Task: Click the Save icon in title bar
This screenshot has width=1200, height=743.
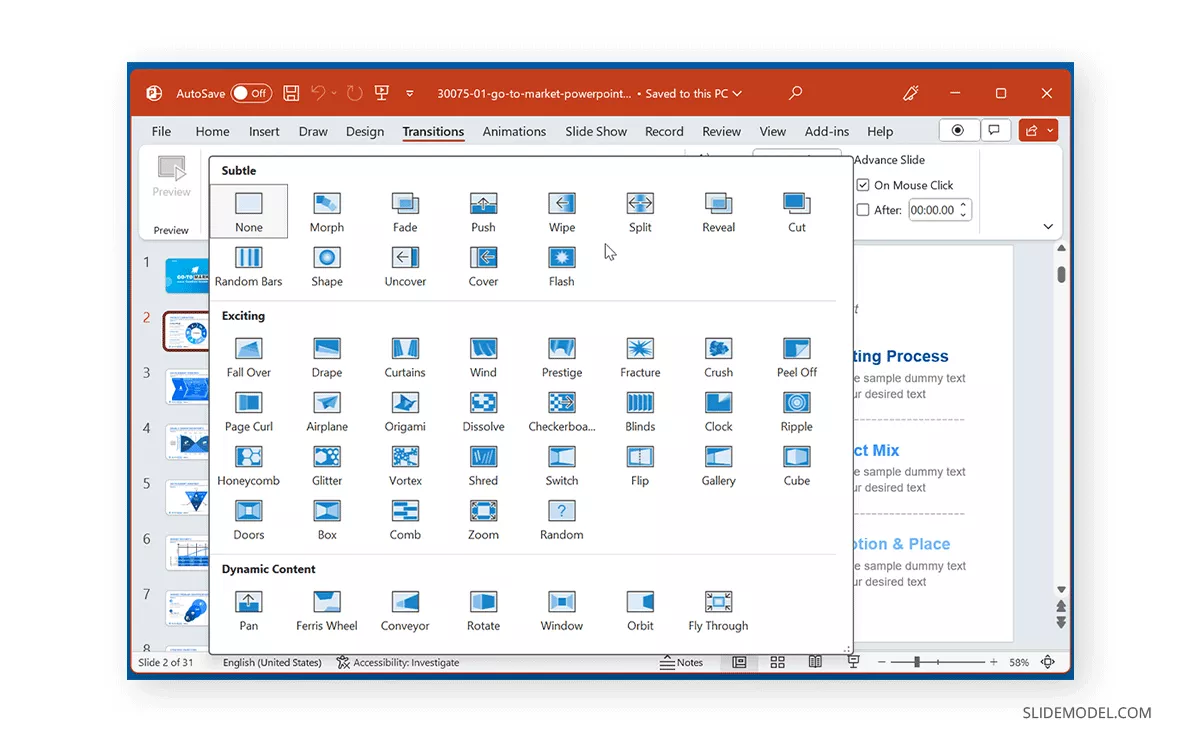Action: click(x=291, y=93)
